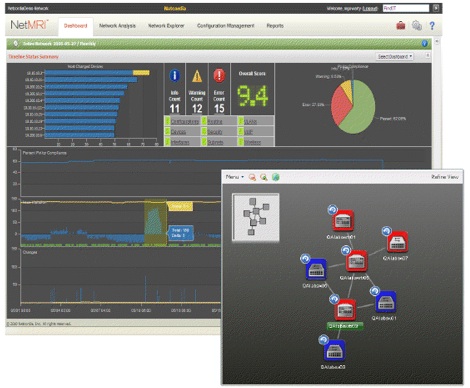Viewport: 470px width, 388px height.
Task: Open the Wireless category link
Action: pyautogui.click(x=252, y=142)
